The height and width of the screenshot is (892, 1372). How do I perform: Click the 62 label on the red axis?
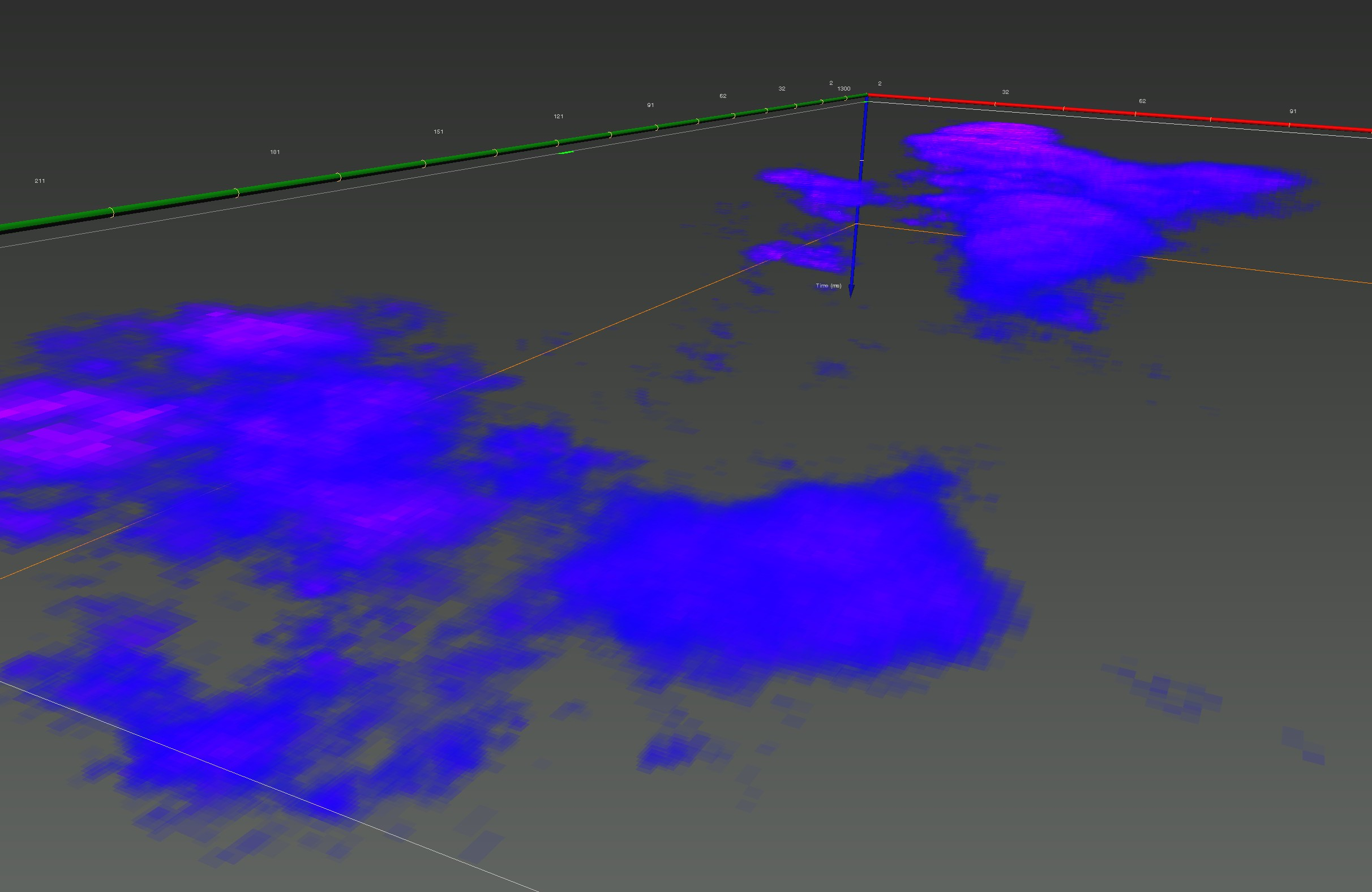[x=1142, y=101]
